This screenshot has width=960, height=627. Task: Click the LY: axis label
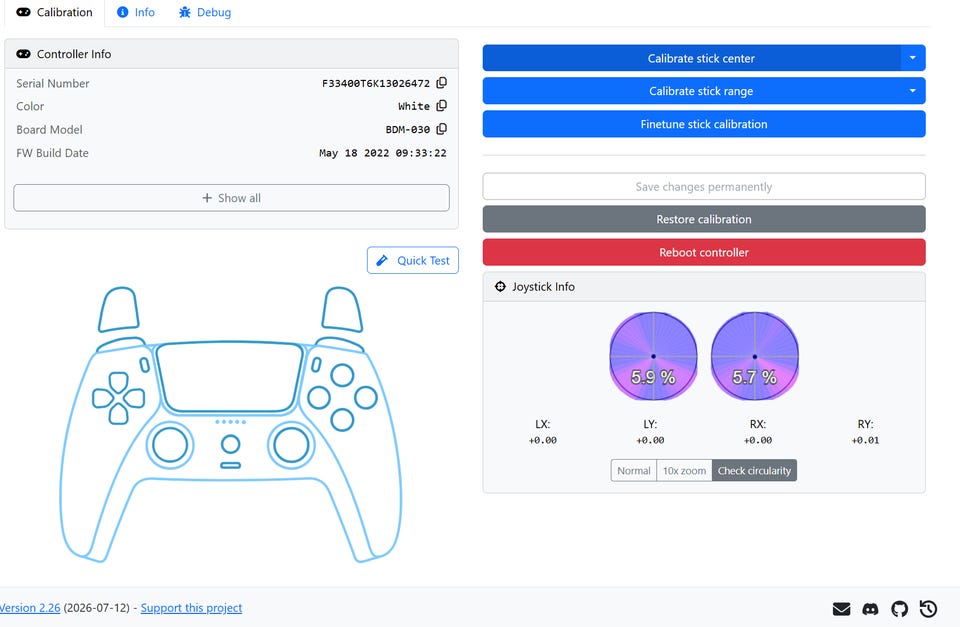click(650, 424)
